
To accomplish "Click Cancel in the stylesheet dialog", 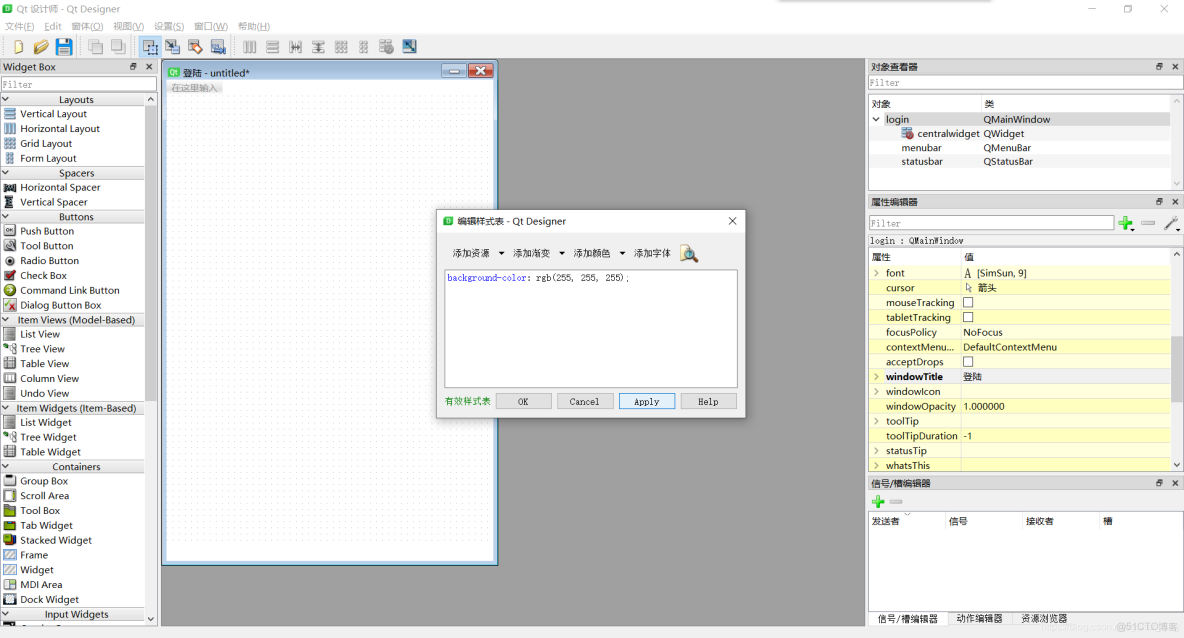I will (x=585, y=400).
